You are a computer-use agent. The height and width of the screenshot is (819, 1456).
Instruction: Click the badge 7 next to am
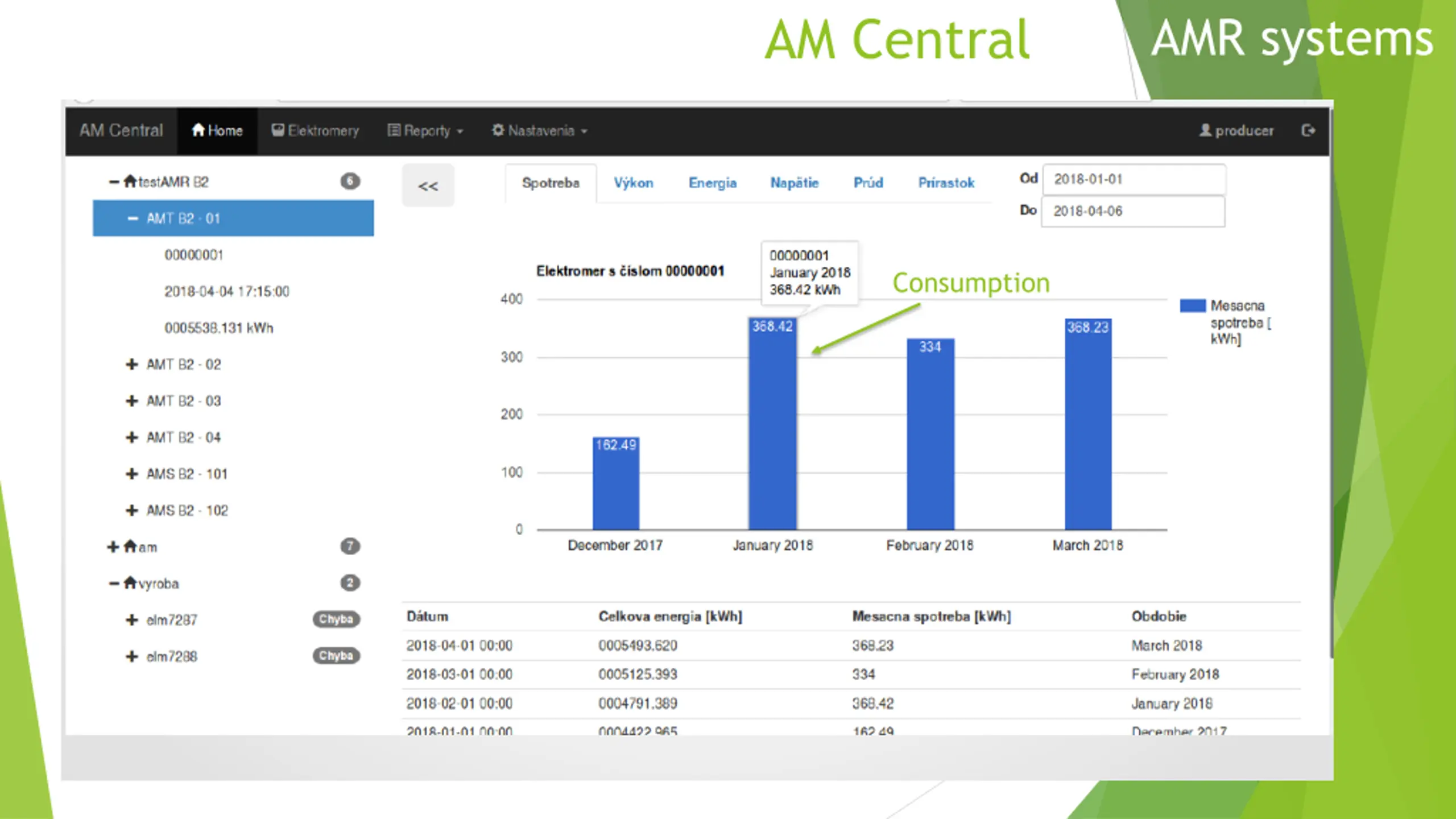click(350, 547)
